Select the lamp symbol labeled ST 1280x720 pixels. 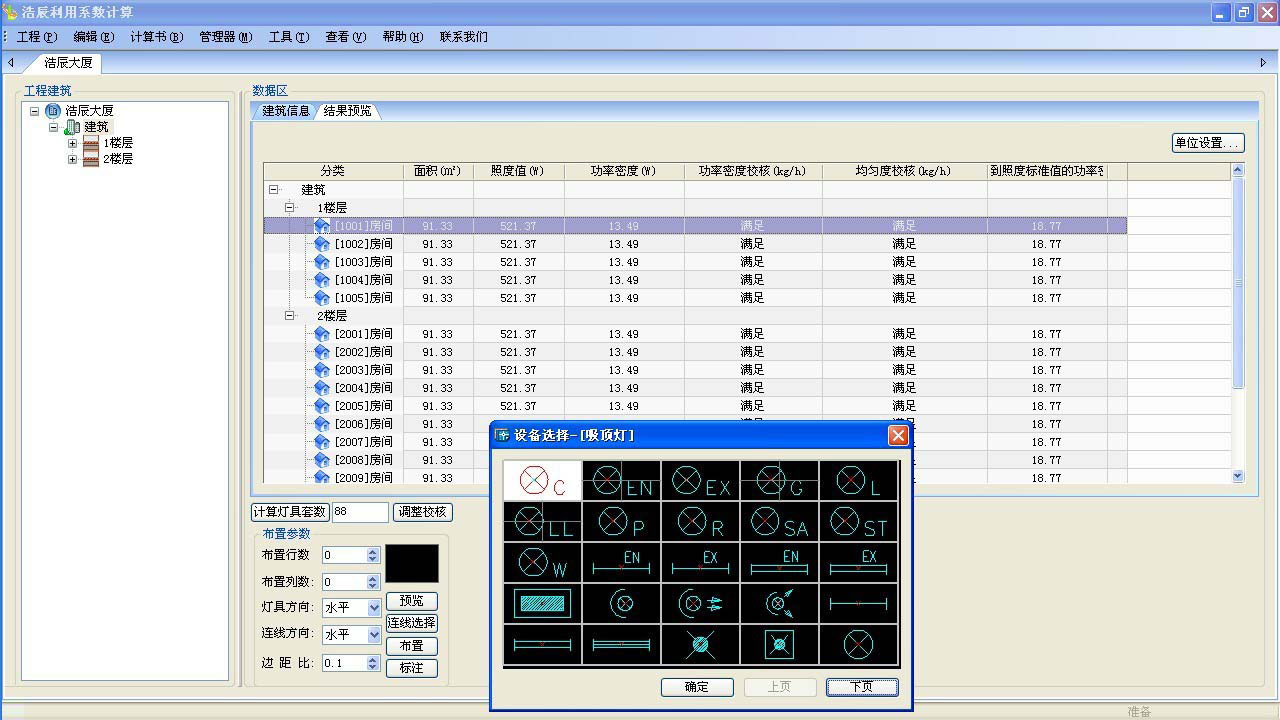point(858,522)
